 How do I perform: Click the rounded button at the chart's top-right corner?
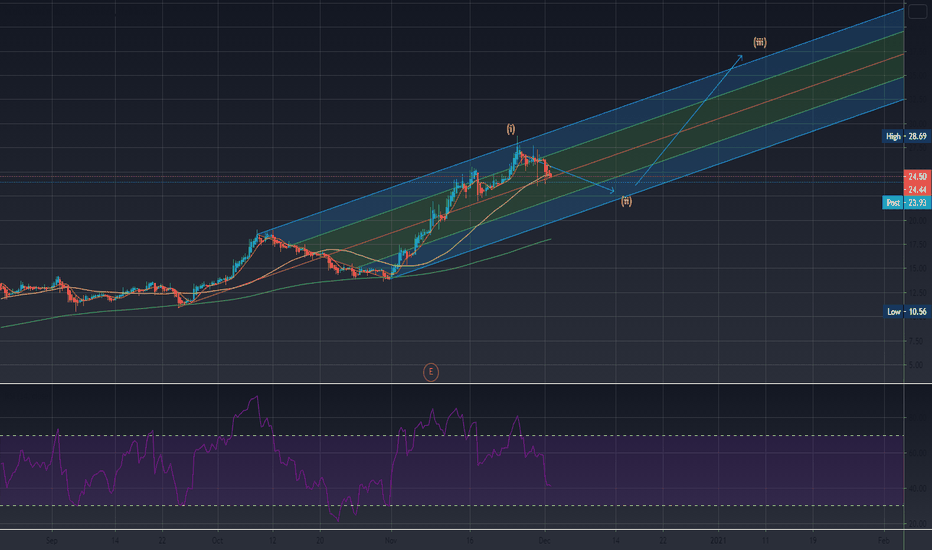(x=917, y=12)
